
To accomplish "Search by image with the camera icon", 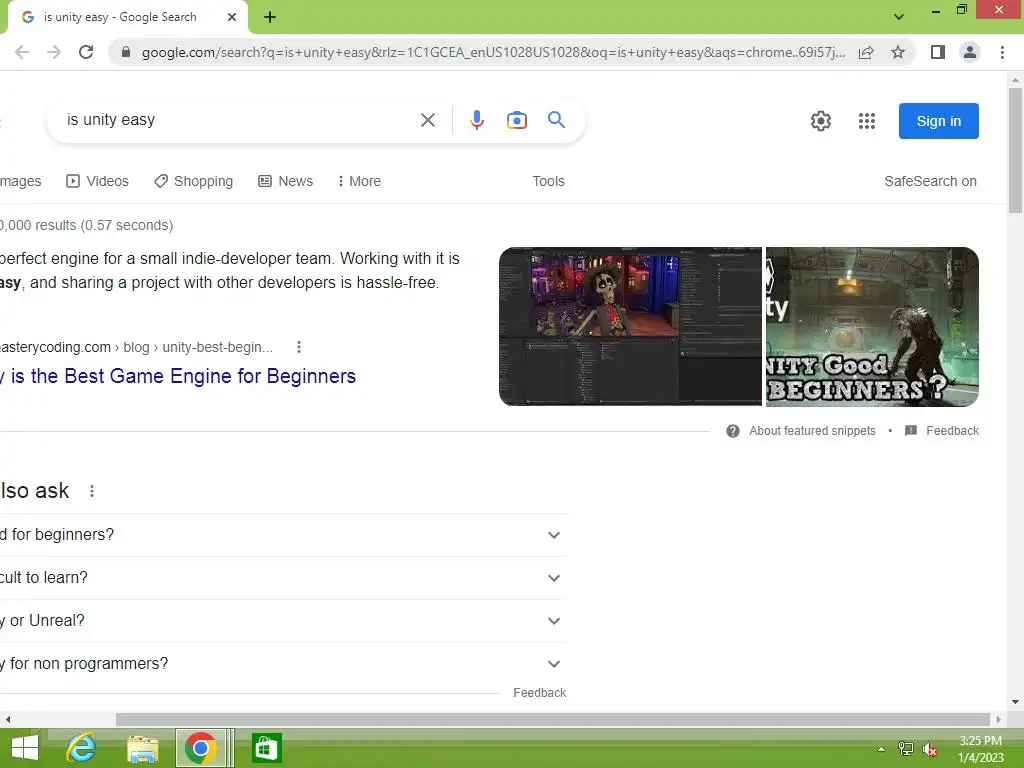I will 517,120.
